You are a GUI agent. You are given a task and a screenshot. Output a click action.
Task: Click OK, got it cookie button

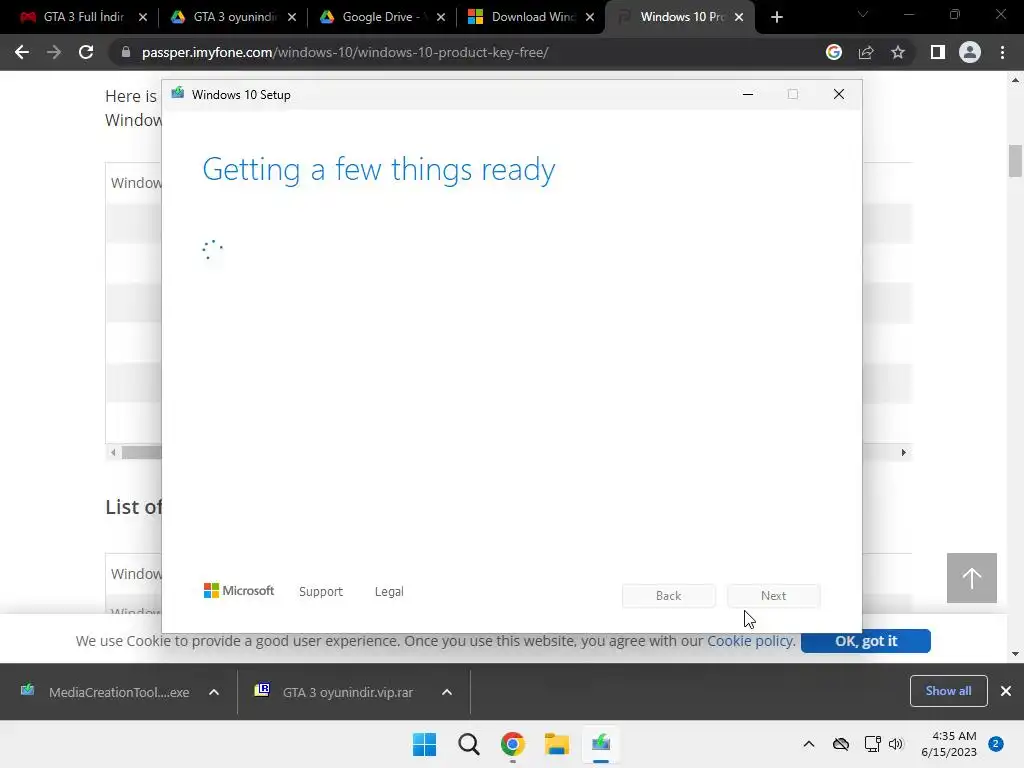pyautogui.click(x=865, y=641)
